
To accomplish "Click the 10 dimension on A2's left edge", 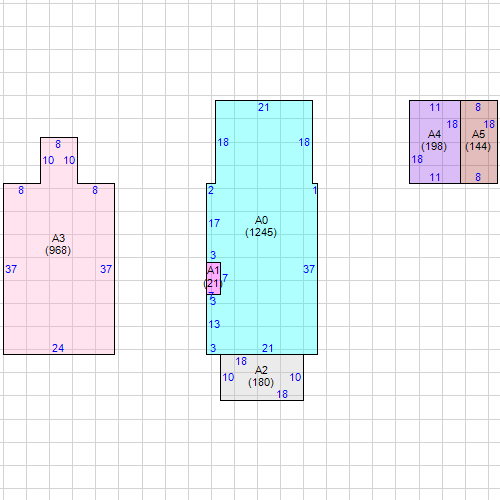I will [228, 377].
